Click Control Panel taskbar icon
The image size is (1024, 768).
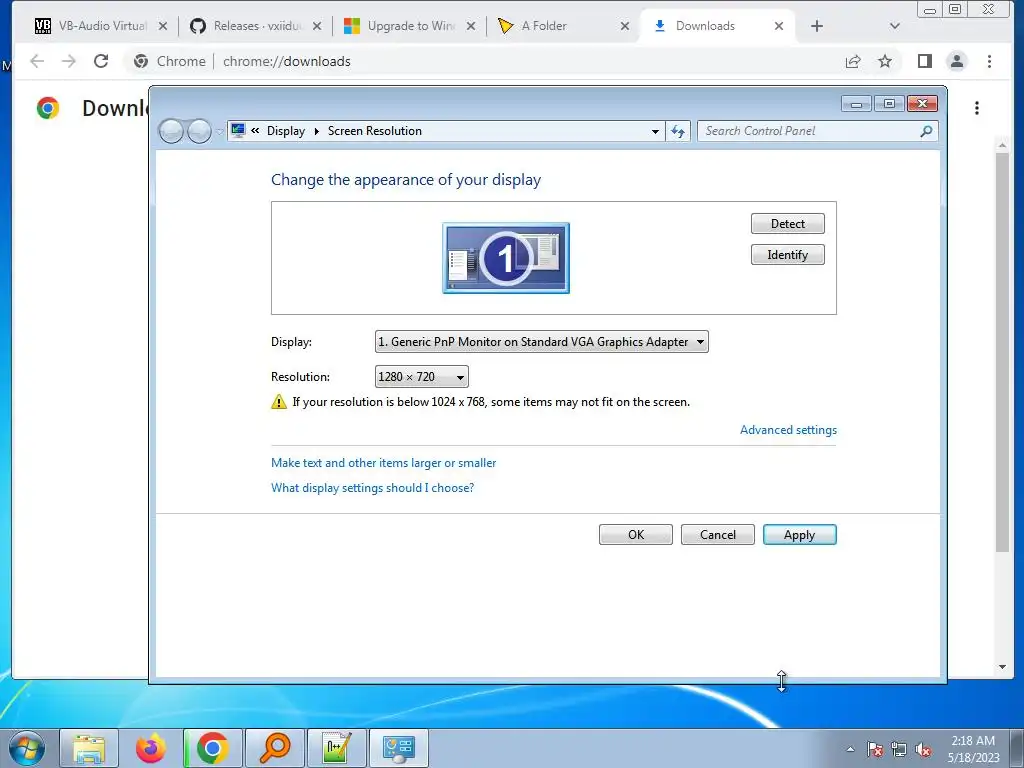pyautogui.click(x=399, y=748)
